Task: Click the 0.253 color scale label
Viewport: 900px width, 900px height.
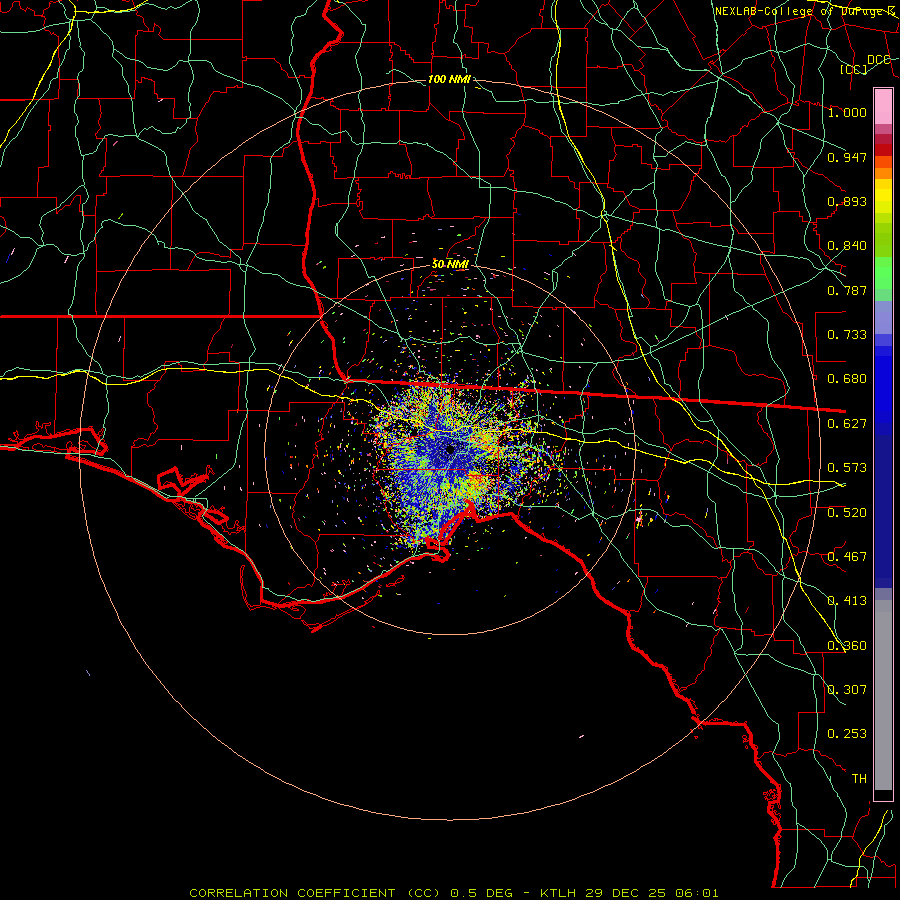Action: [847, 734]
